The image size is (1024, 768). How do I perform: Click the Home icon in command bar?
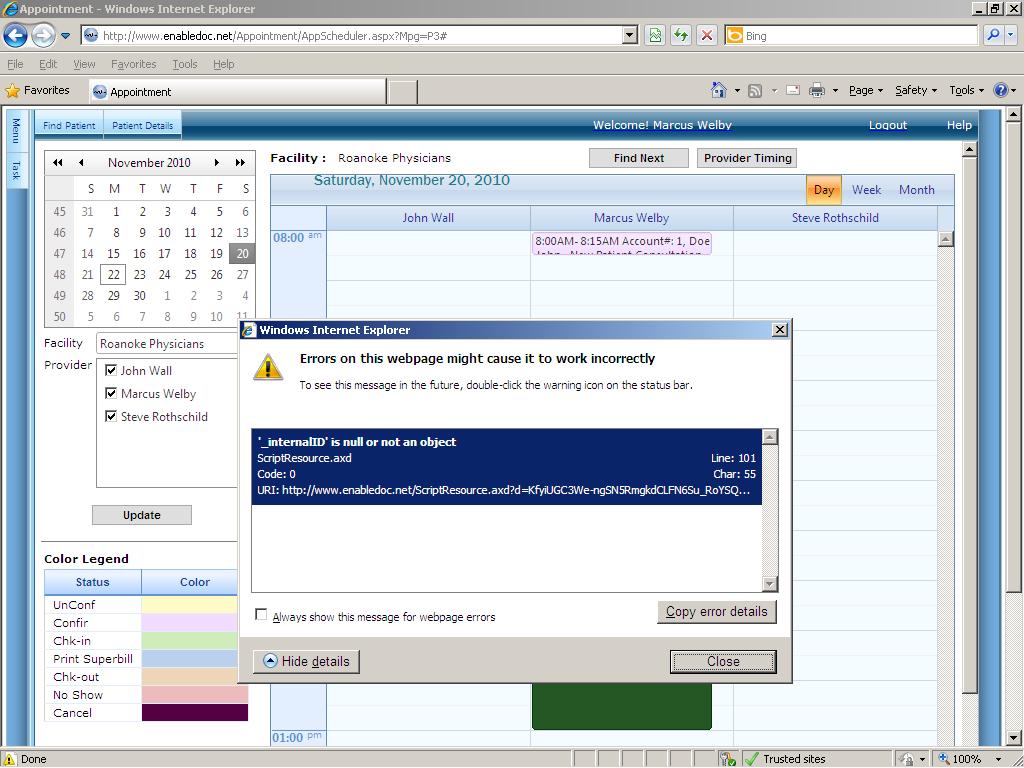718,90
